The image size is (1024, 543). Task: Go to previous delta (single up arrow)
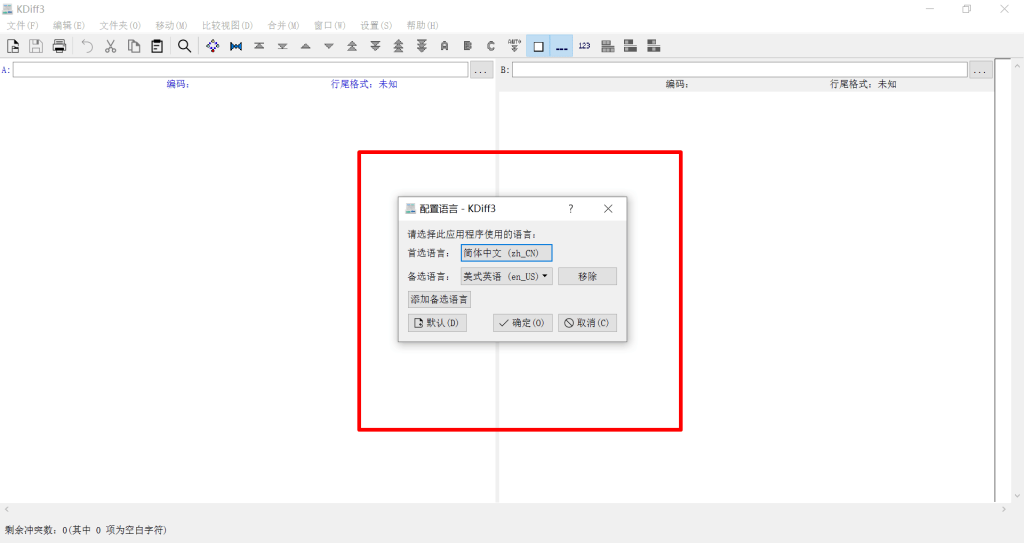coord(306,46)
